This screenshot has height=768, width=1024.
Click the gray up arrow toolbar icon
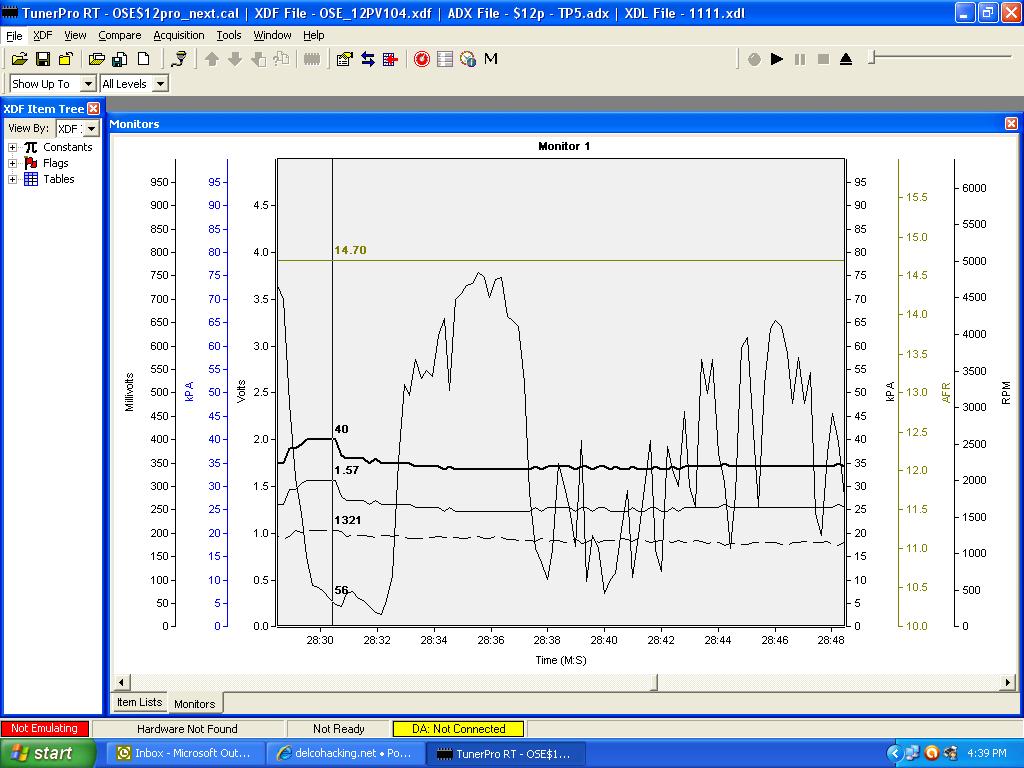(x=212, y=59)
